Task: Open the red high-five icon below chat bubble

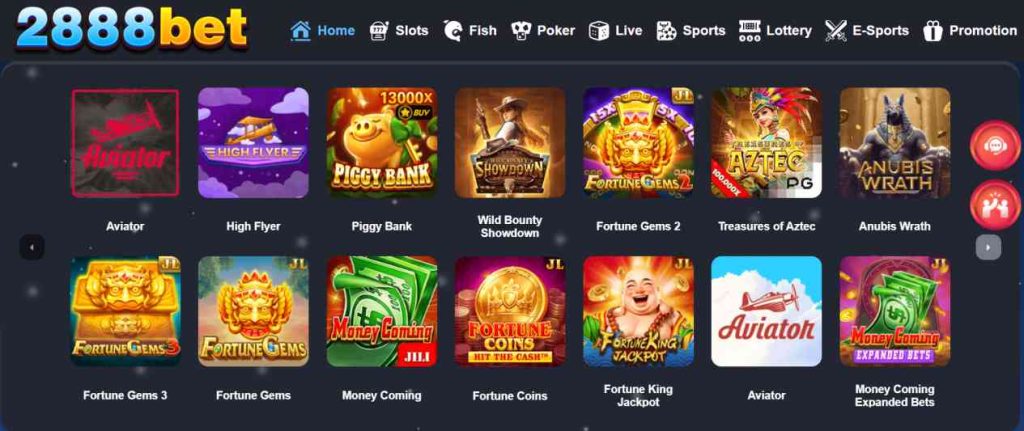Action: (995, 205)
